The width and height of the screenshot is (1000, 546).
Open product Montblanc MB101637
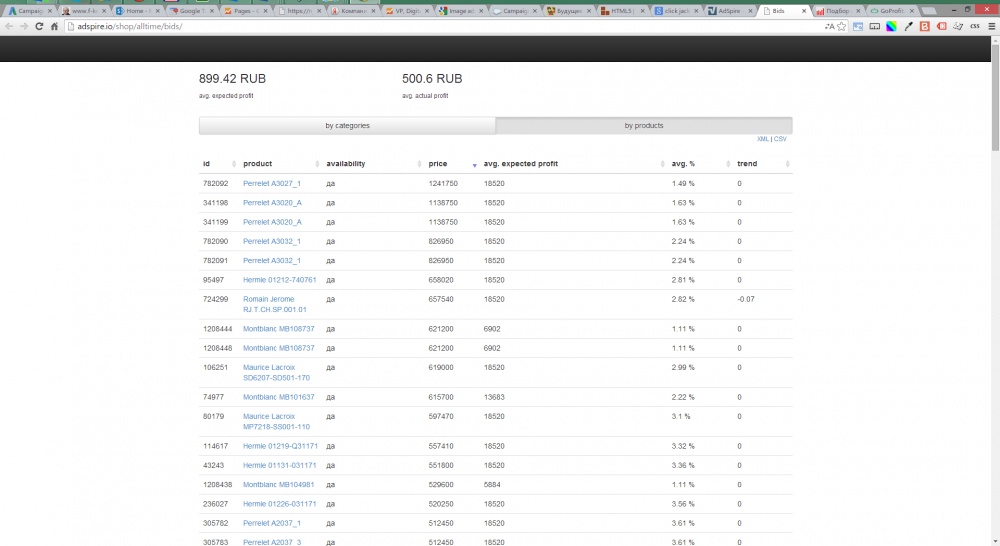click(279, 397)
